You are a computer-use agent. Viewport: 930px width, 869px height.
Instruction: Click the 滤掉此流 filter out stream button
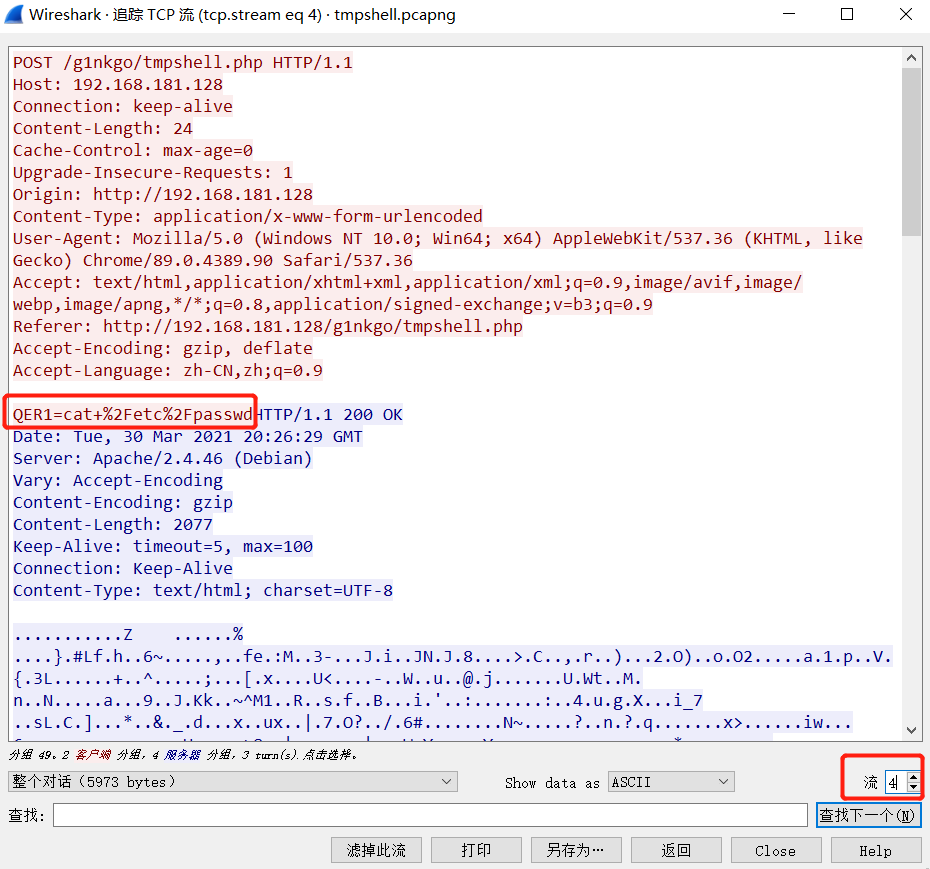(x=376, y=850)
